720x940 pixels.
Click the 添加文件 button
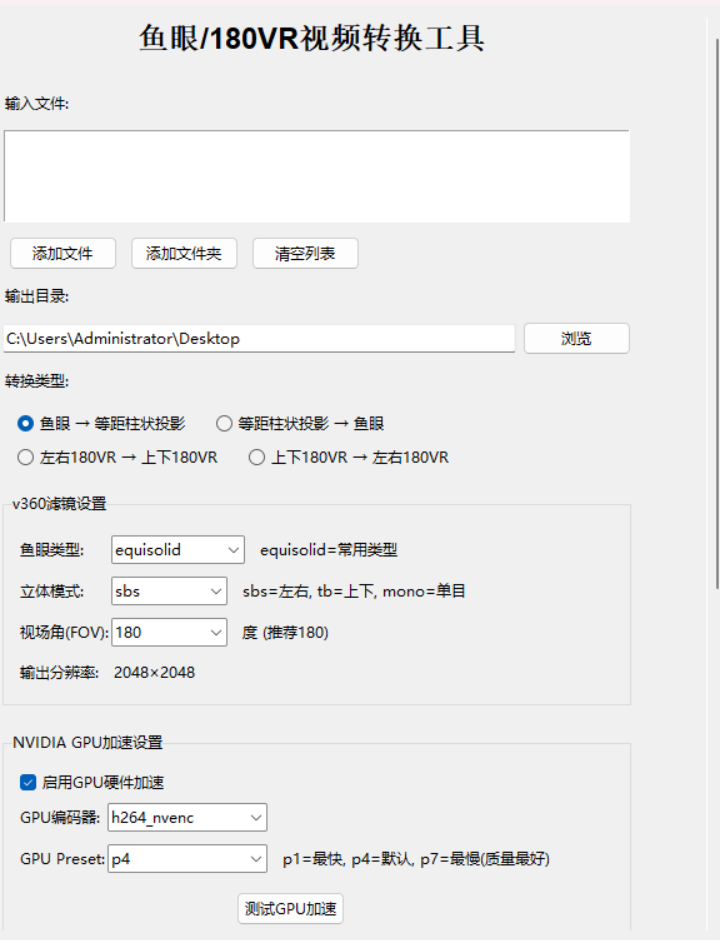coord(63,254)
